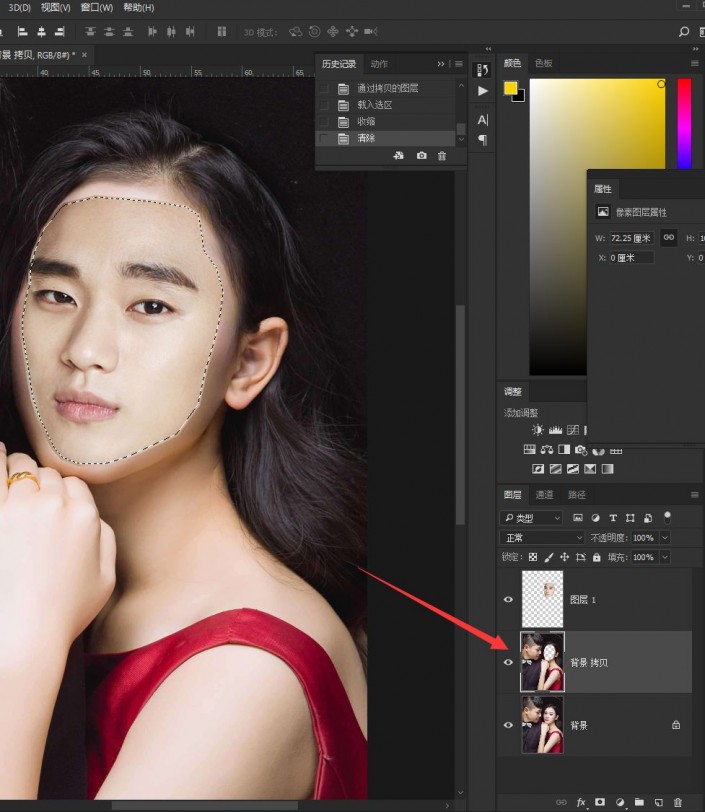The image size is (705, 812).
Task: Hide 图层 1 layer visibility eye
Action: click(508, 600)
